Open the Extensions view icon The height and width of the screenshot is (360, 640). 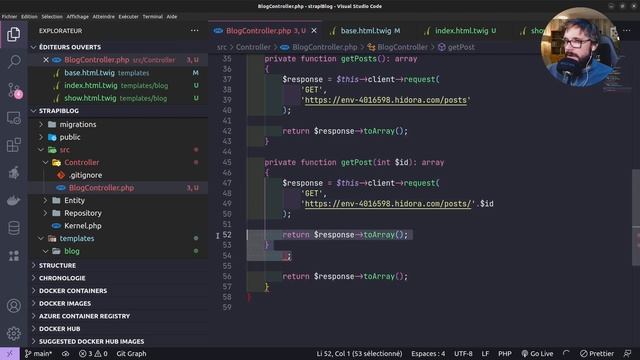pyautogui.click(x=13, y=145)
